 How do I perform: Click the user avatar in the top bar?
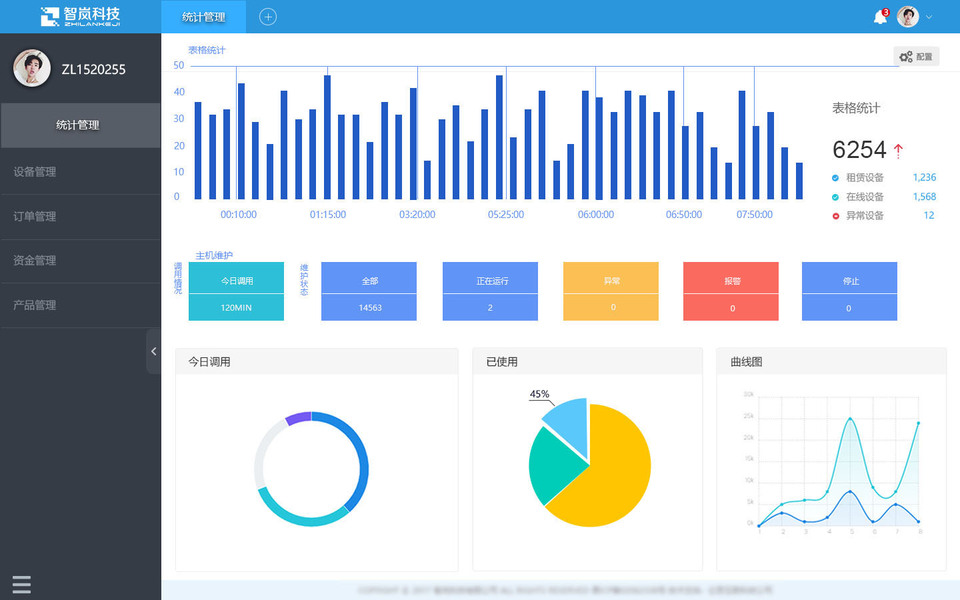click(x=908, y=17)
